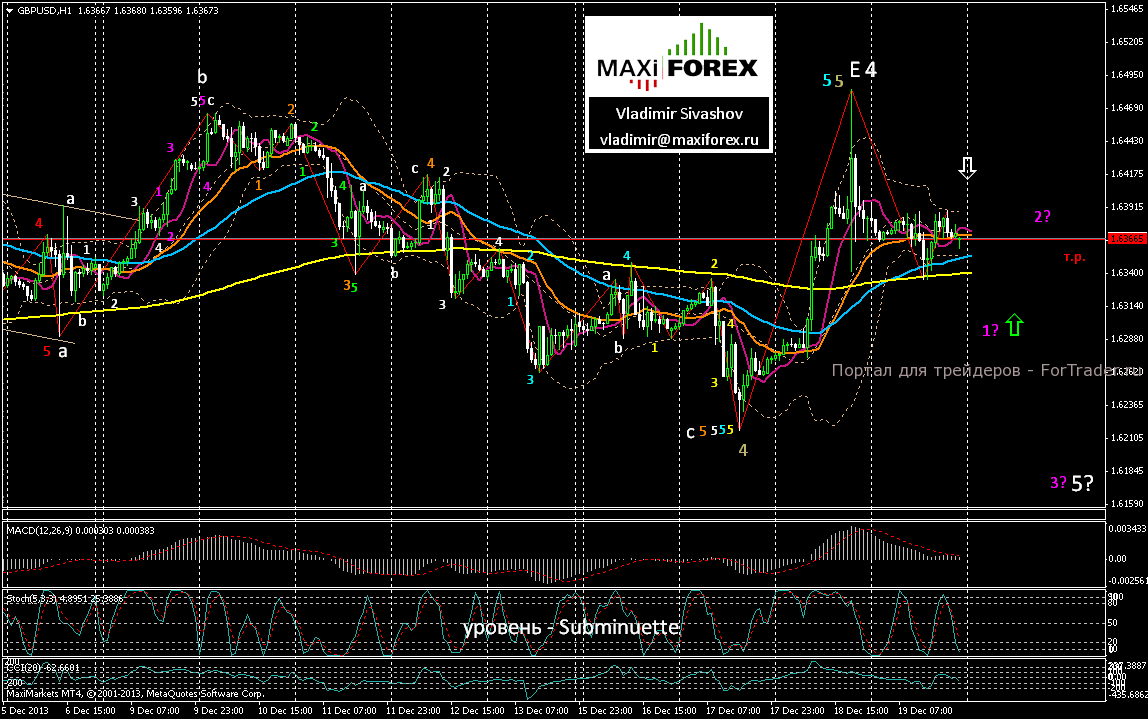Open the GBPUSD,H1 chart title dropdown triangle
This screenshot has width=1148, height=719.
pos(10,10)
